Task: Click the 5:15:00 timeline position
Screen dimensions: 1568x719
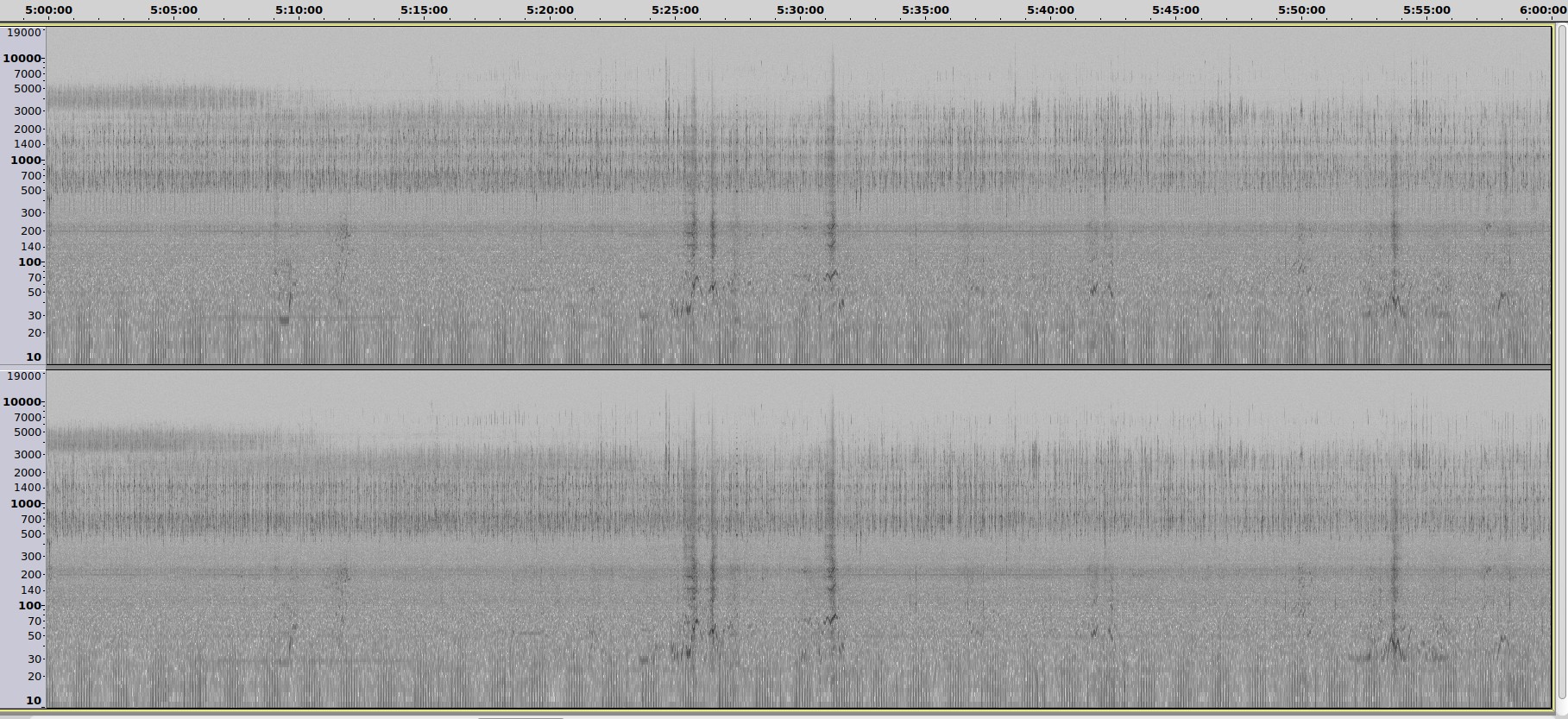Action: [x=424, y=10]
